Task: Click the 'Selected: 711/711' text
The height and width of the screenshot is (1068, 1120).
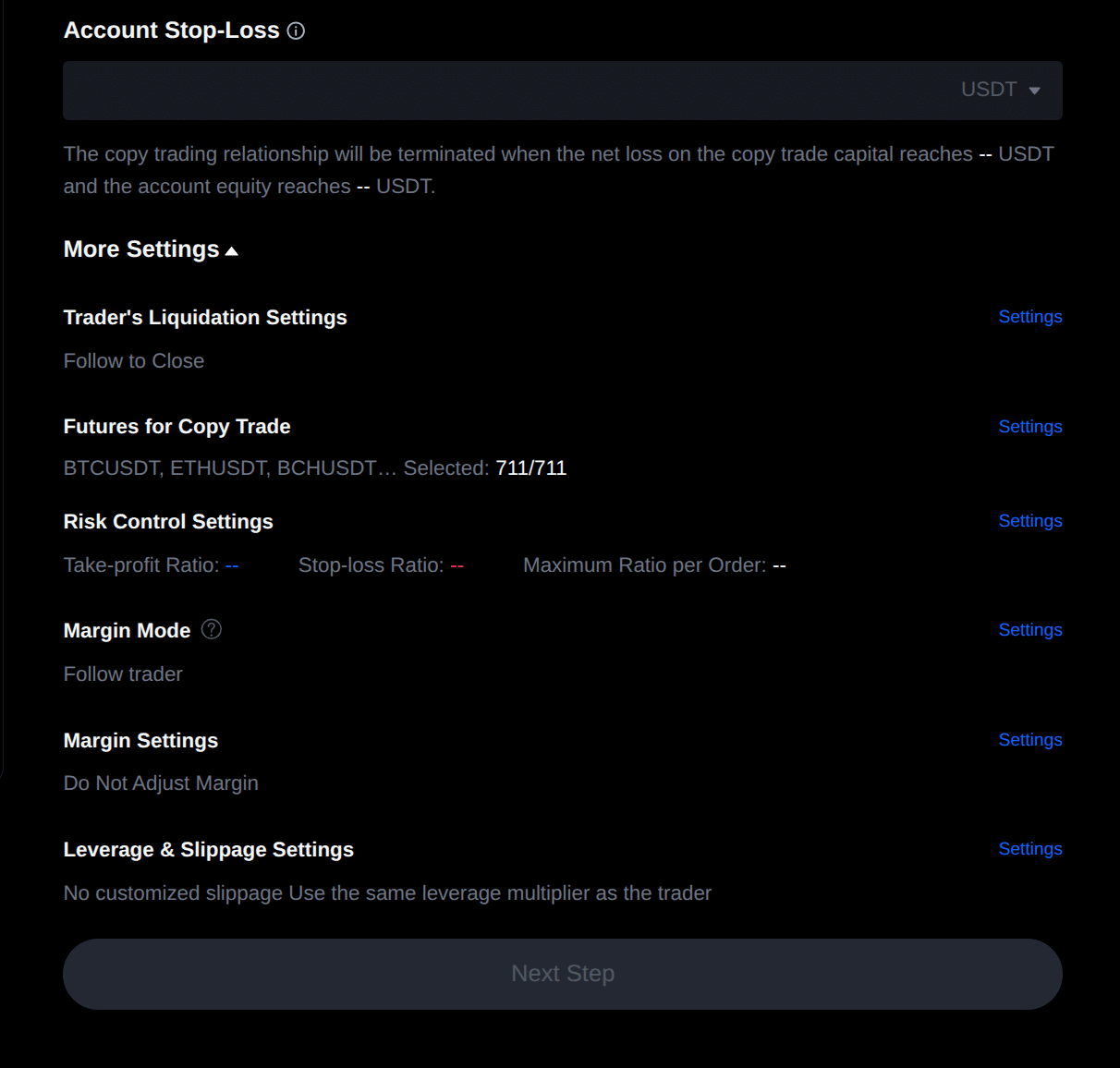Action: pyautogui.click(x=485, y=468)
